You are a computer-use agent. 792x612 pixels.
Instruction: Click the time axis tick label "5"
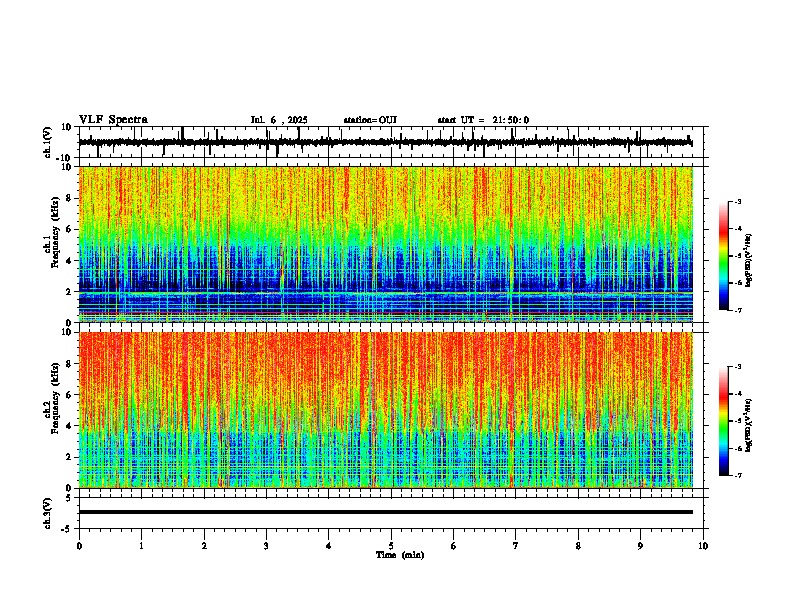(391, 546)
